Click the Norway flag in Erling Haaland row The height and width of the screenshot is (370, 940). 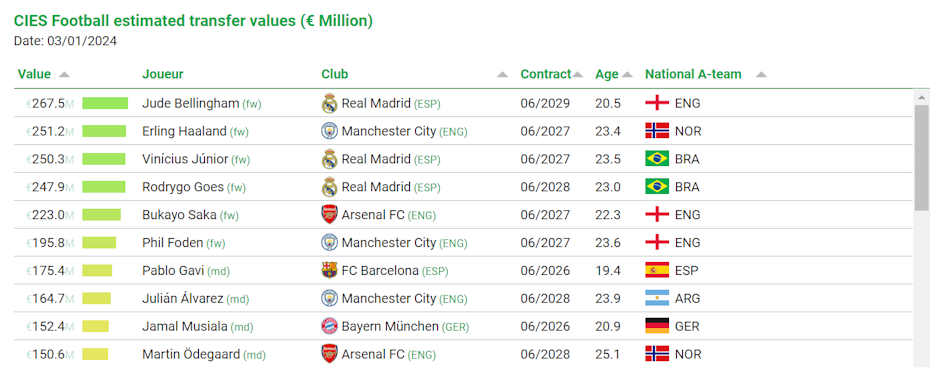click(657, 131)
